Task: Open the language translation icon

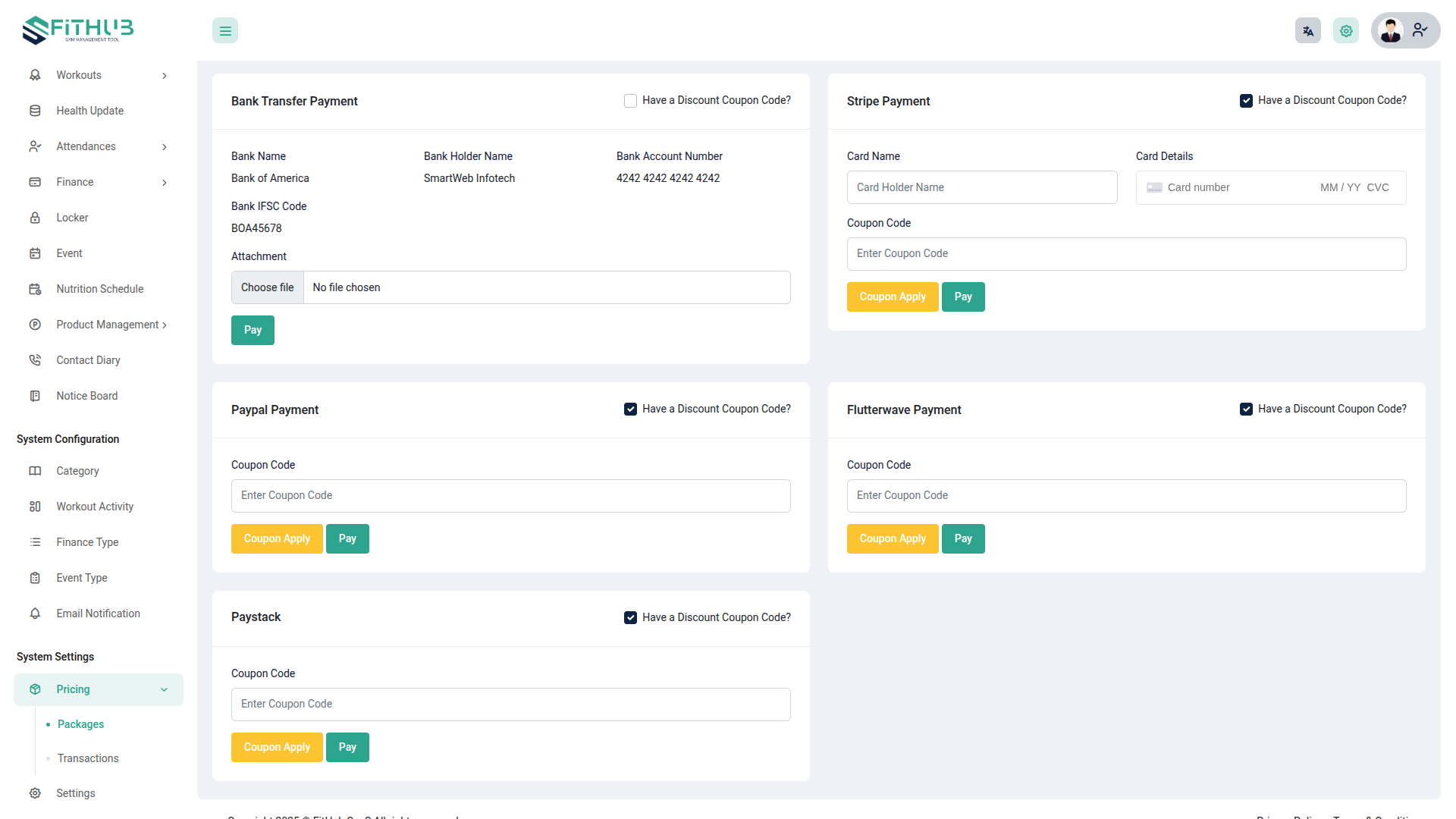Action: 1307,31
